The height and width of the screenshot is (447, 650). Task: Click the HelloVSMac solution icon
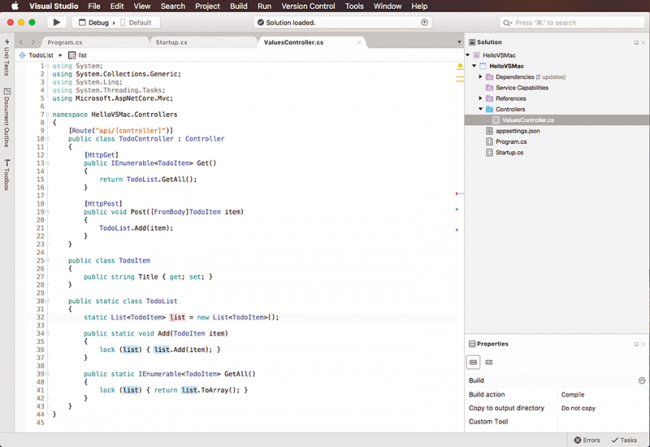476,55
